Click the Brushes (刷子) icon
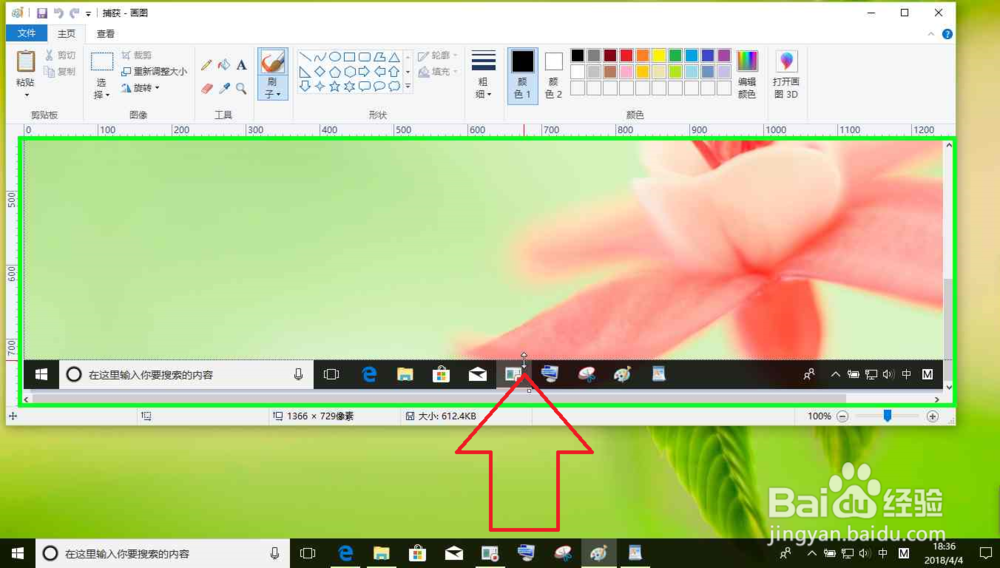 pyautogui.click(x=272, y=62)
